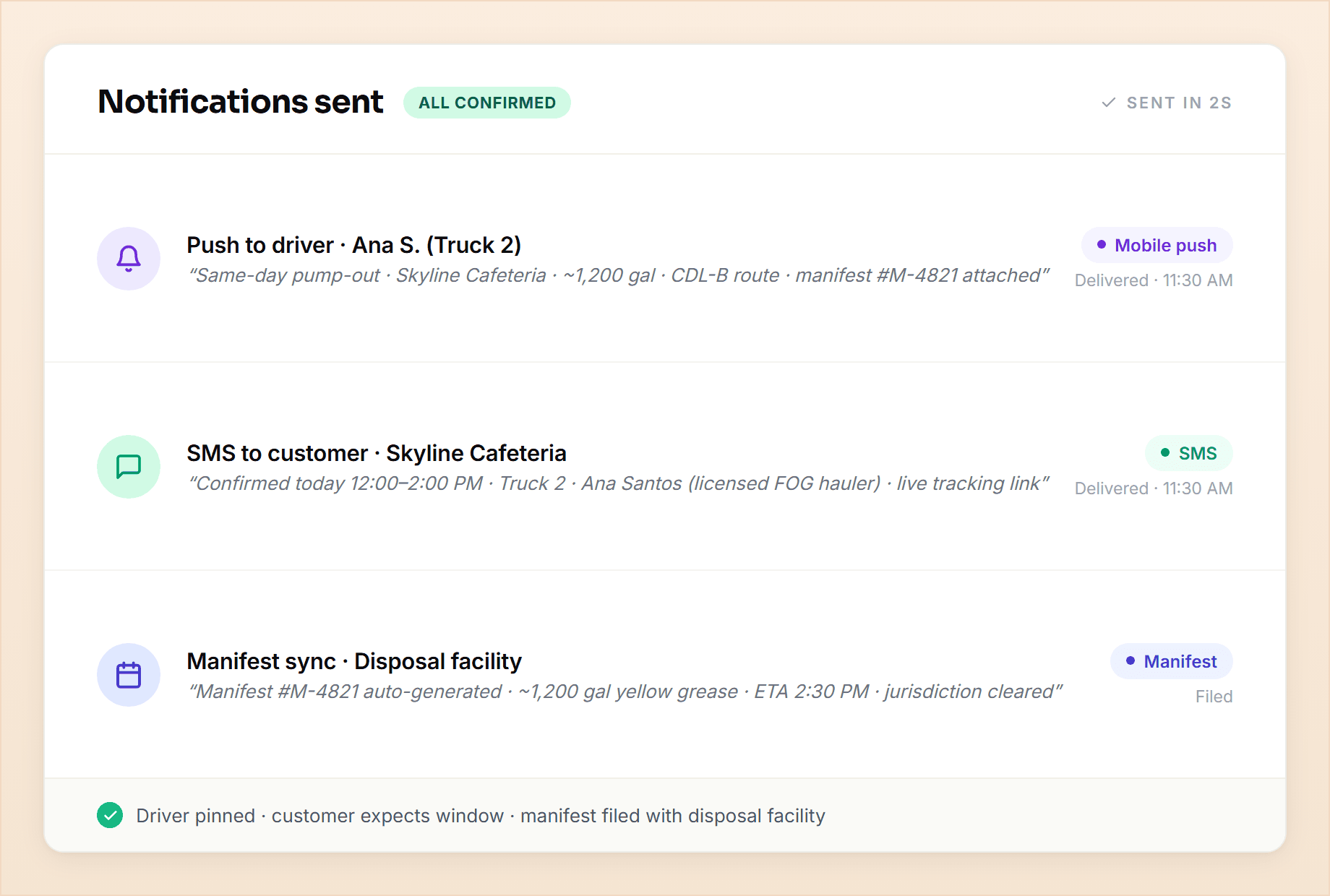This screenshot has height=896, width=1330.
Task: Click the Manifest tag
Action: (1172, 661)
